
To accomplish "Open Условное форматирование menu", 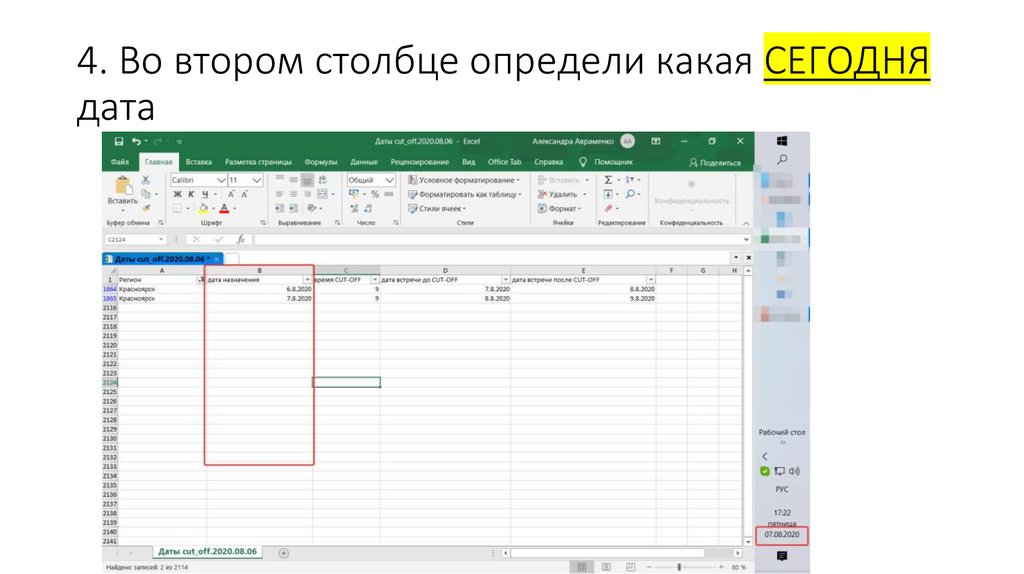I will point(464,180).
